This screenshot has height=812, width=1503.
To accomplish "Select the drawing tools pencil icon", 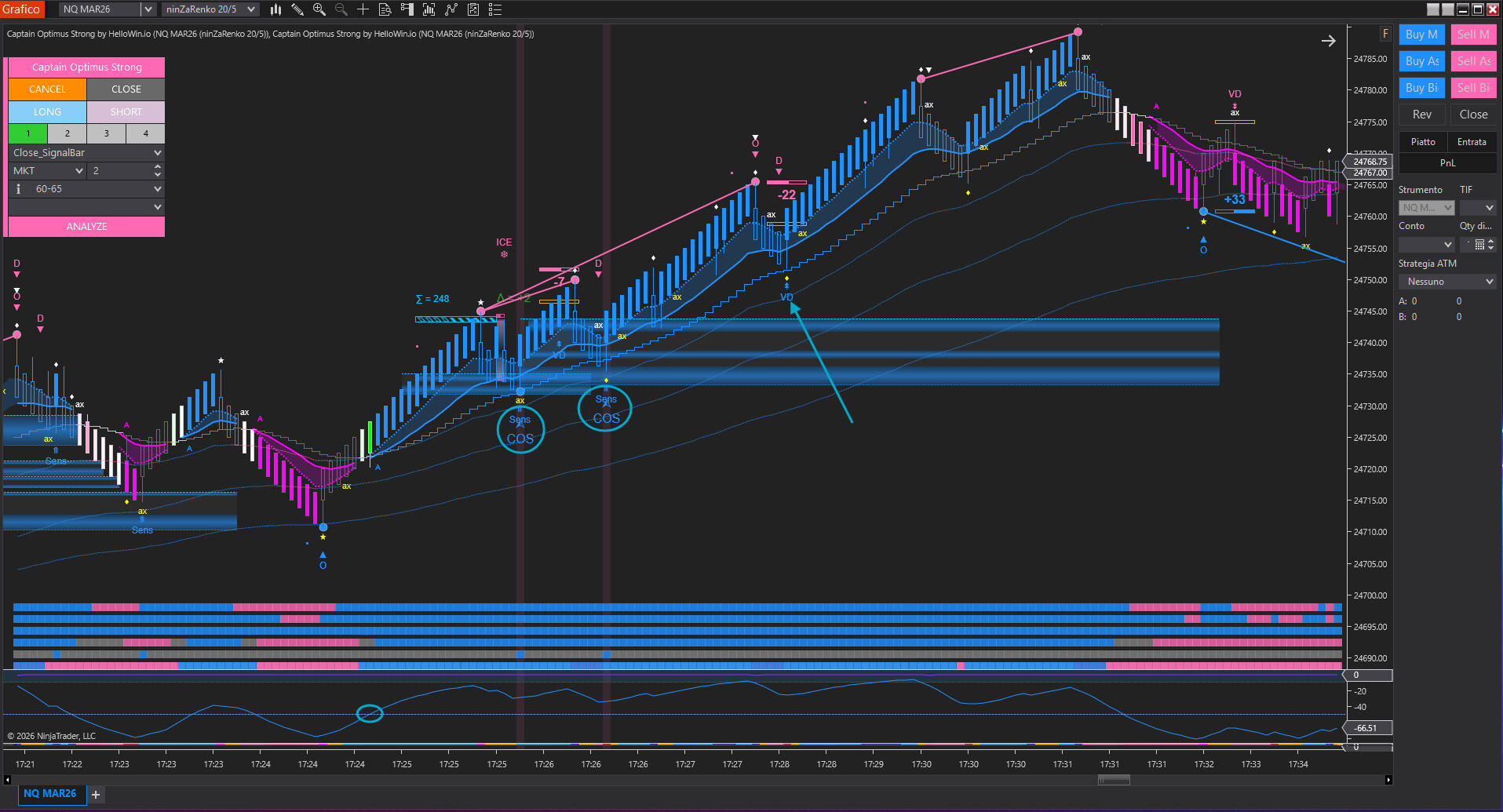I will tap(297, 9).
